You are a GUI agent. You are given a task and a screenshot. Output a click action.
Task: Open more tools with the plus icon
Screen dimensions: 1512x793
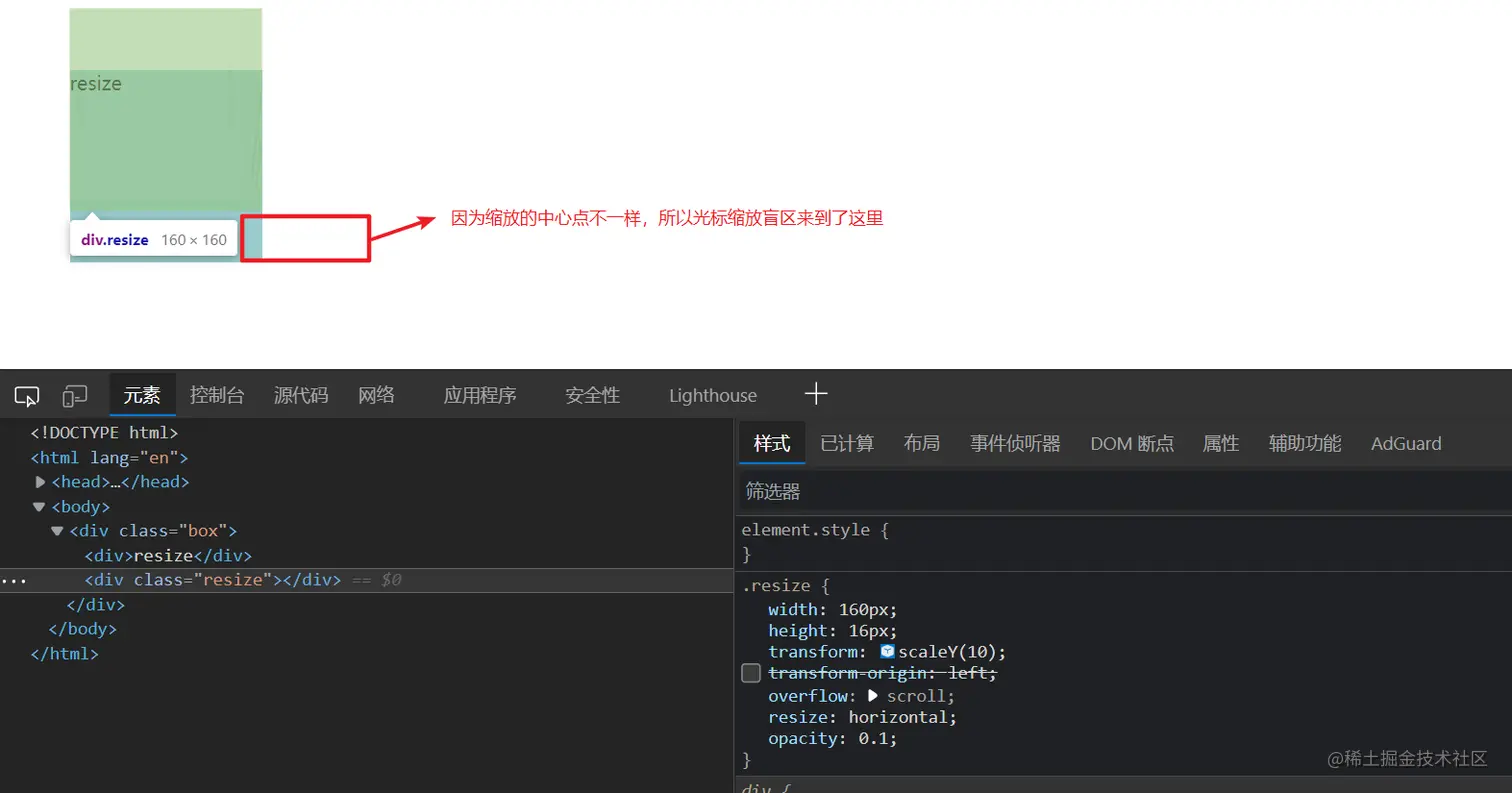[815, 394]
